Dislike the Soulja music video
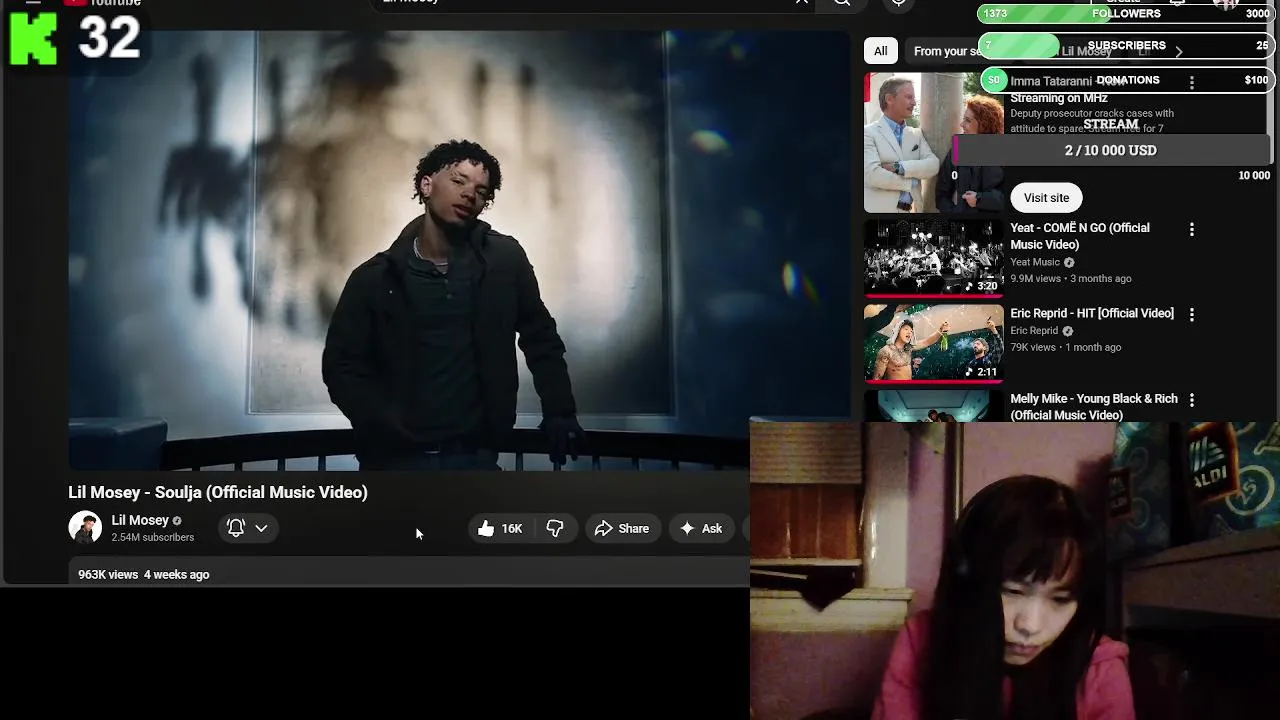The height and width of the screenshot is (720, 1280). 555,528
